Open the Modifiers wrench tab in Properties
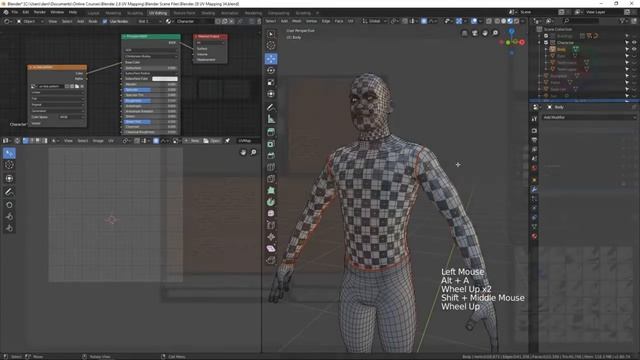This screenshot has width=640, height=360. click(534, 189)
